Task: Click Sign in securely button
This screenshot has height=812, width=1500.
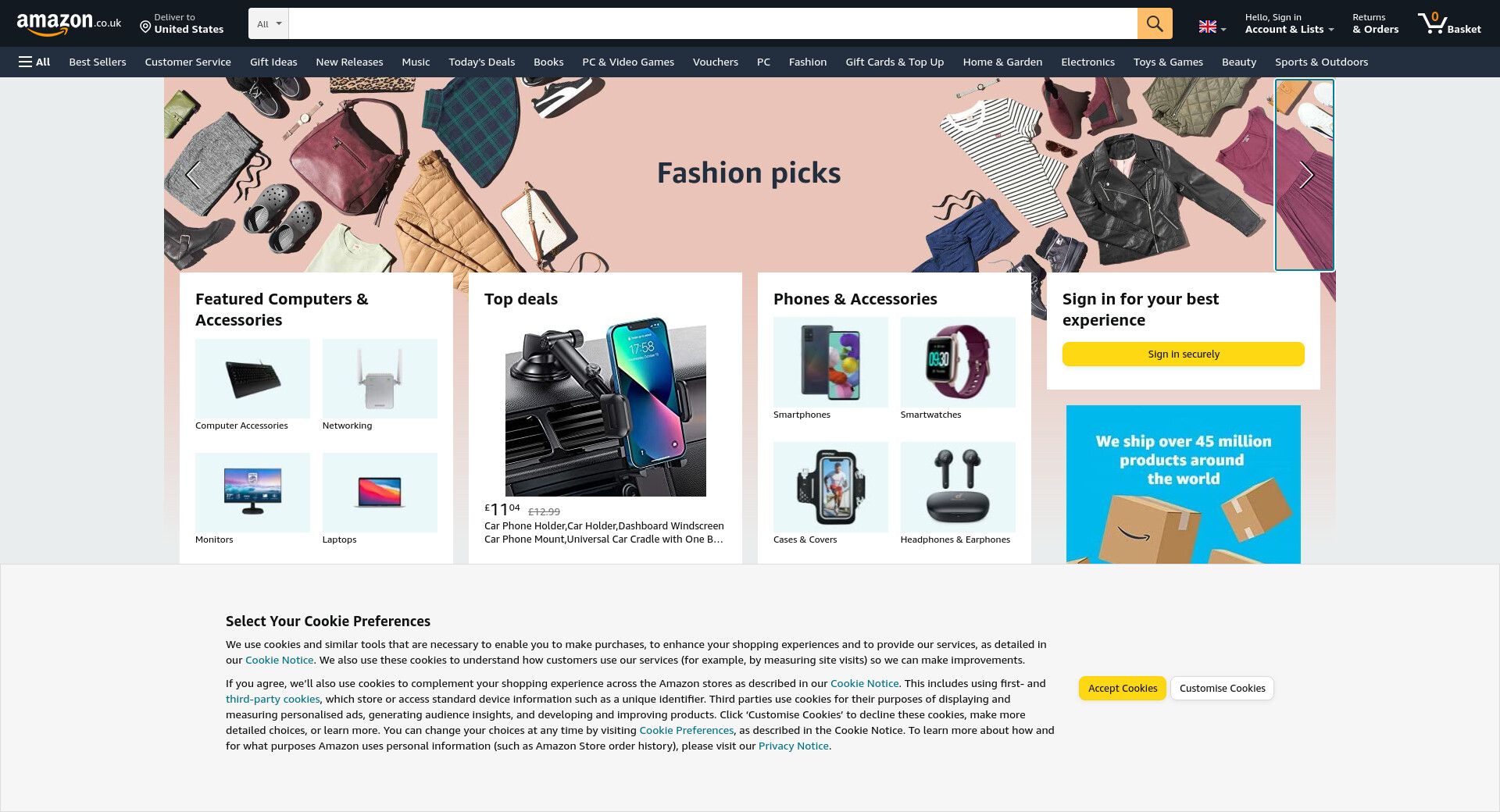Action: (x=1184, y=354)
